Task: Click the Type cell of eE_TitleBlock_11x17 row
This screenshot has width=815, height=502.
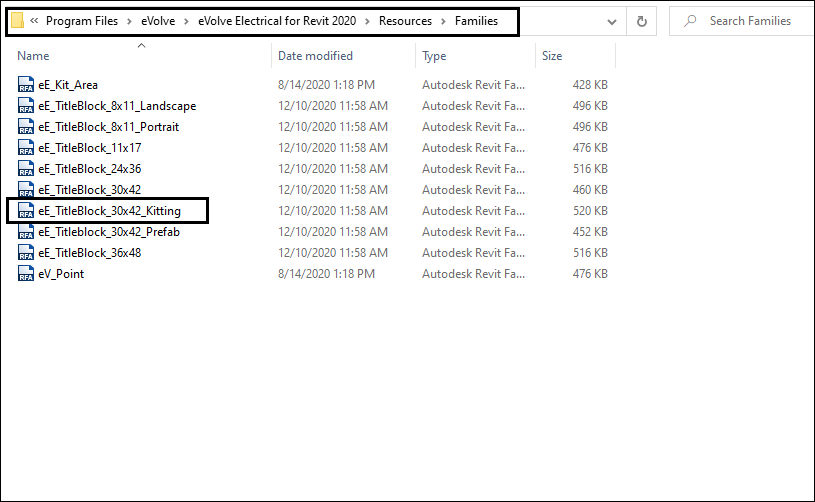Action: [x=473, y=148]
